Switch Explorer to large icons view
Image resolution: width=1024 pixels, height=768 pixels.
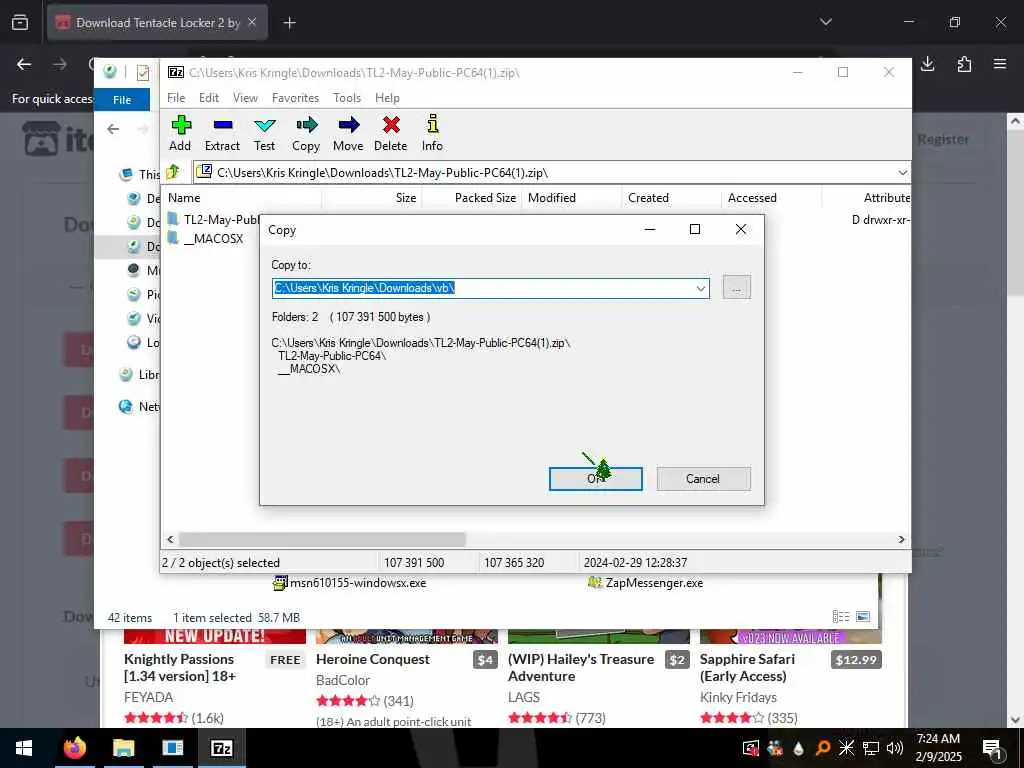click(863, 616)
